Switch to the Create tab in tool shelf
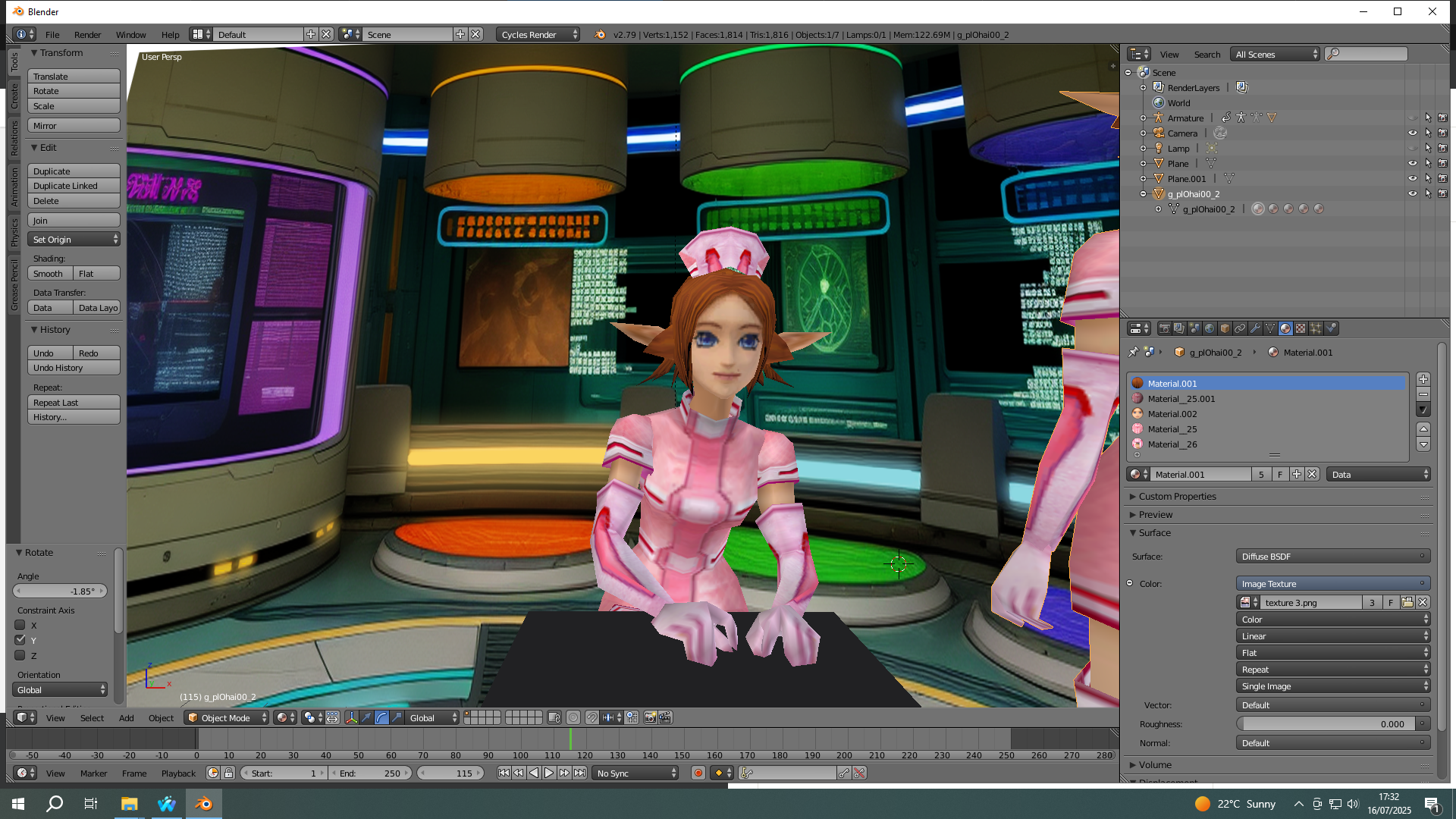The width and height of the screenshot is (1456, 819). [x=14, y=95]
